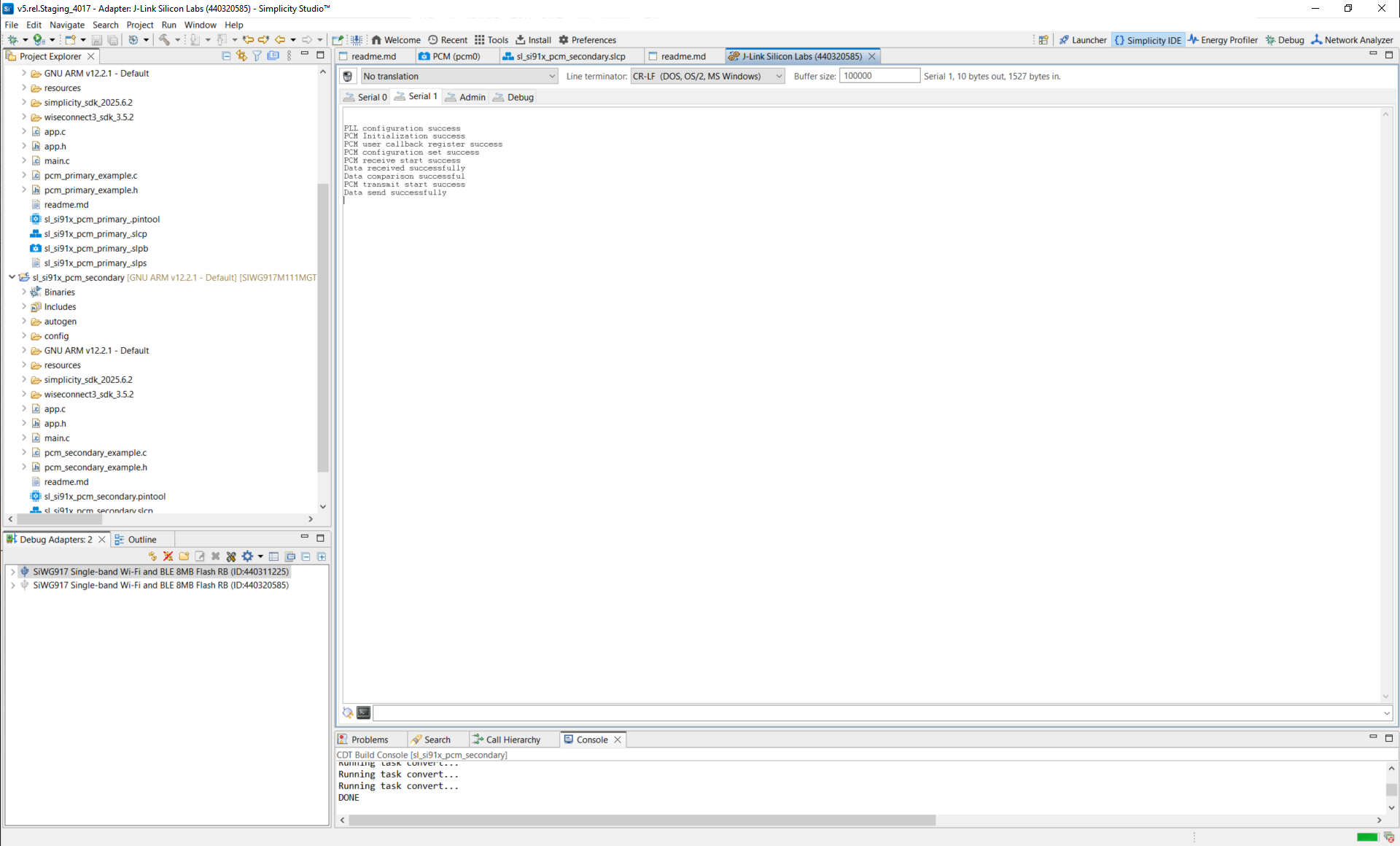
Task: Toggle Link with Editor in Project Explorer
Action: point(241,56)
